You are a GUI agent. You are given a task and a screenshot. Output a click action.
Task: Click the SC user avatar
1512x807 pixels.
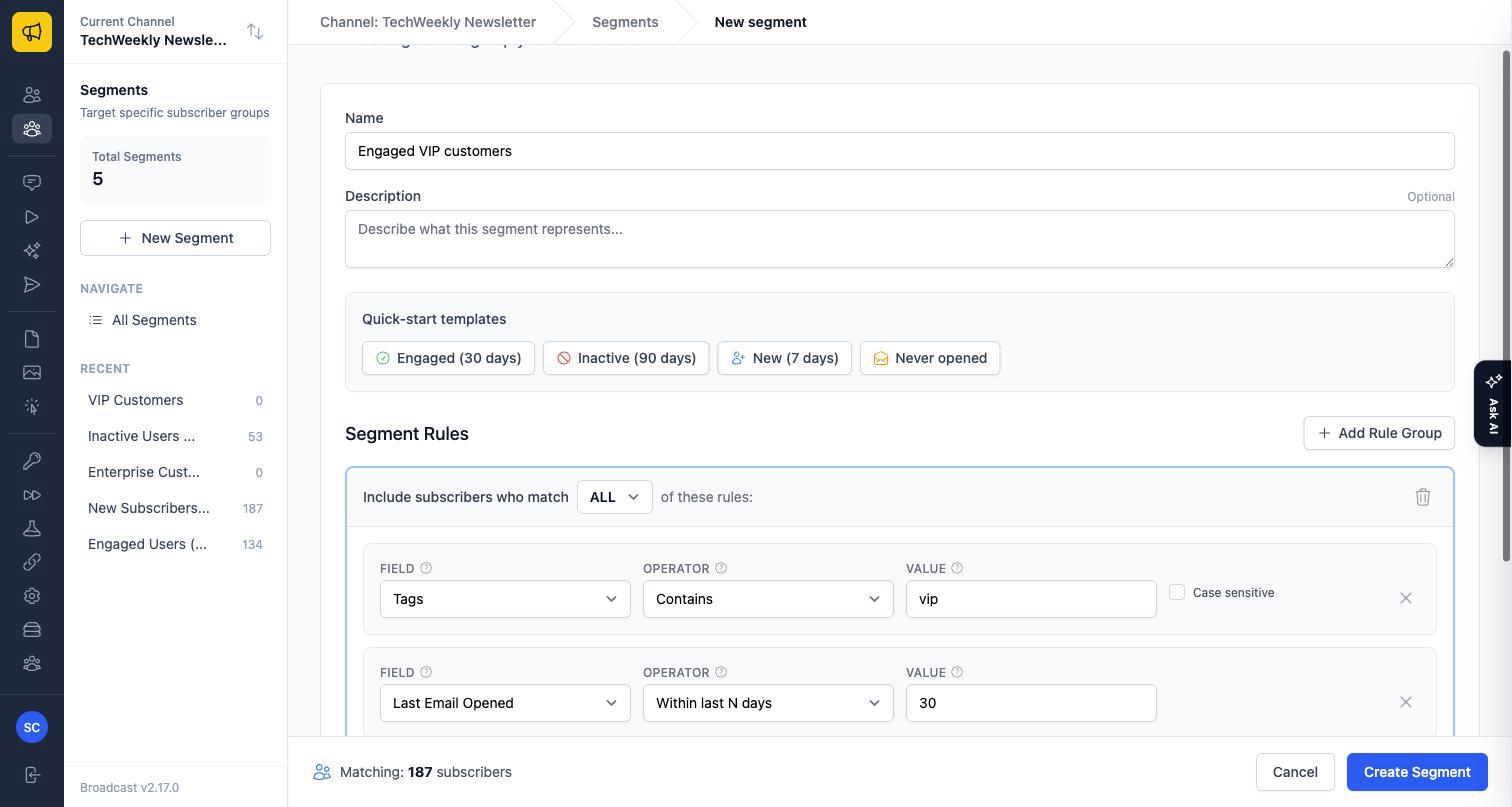pyautogui.click(x=32, y=727)
